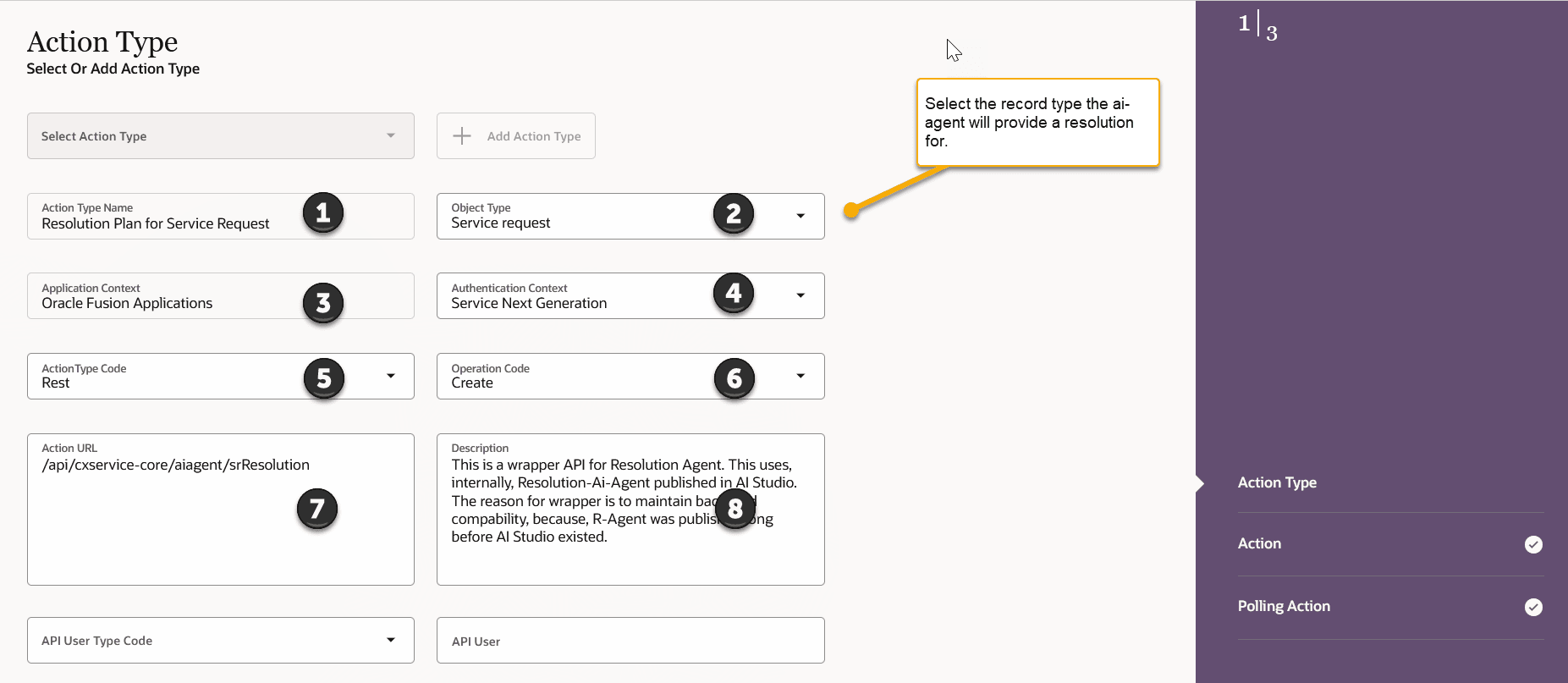The image size is (1568, 683).
Task: Click the numbered callout badge 1
Action: coord(323,212)
